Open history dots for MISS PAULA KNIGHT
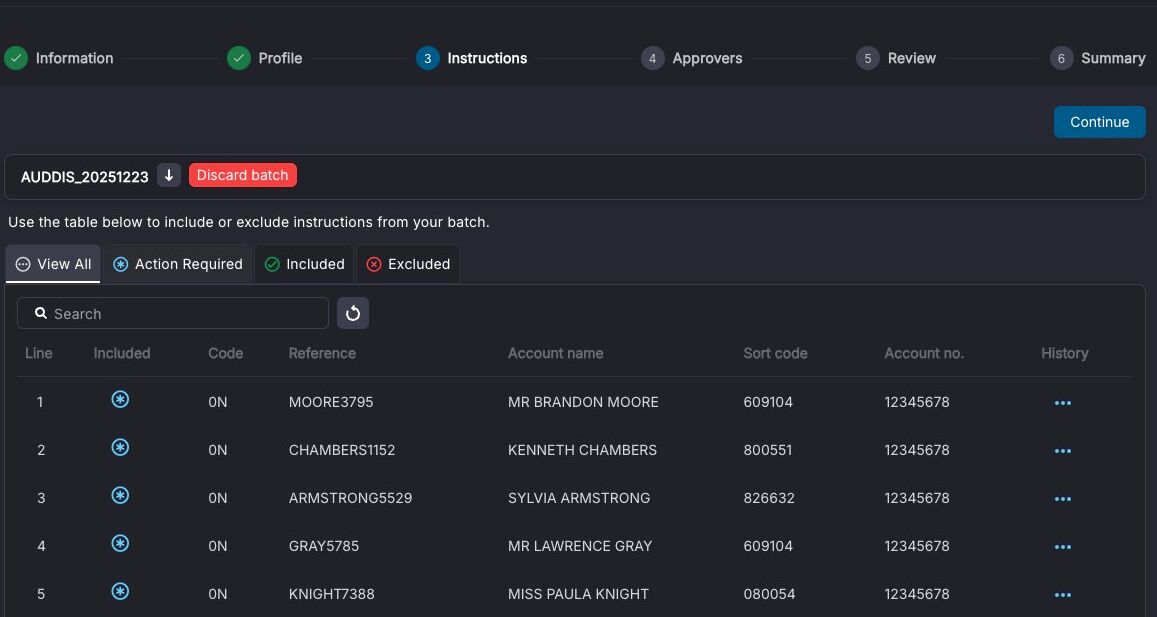Screen dimensions: 1157x617 coord(1063,595)
